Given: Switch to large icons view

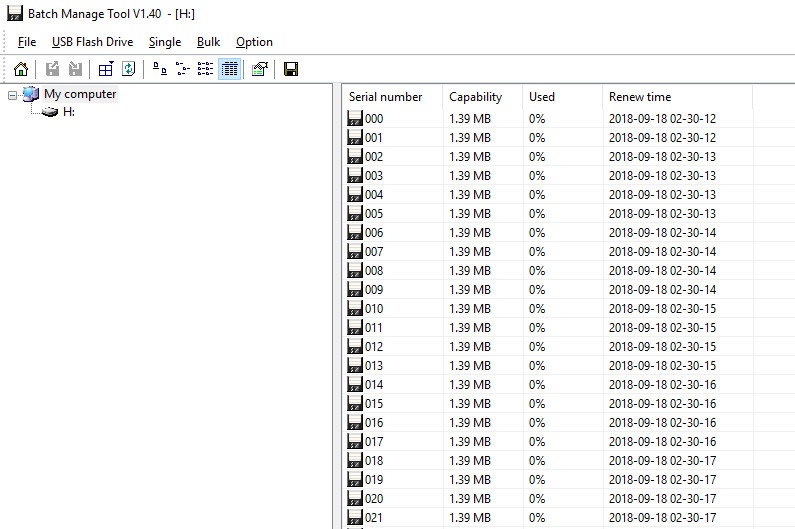Looking at the screenshot, I should (160, 69).
